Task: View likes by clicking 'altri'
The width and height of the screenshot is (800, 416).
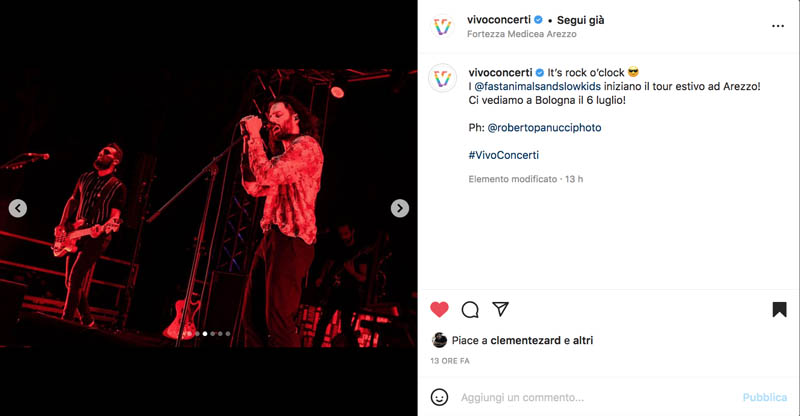Action: tap(583, 340)
